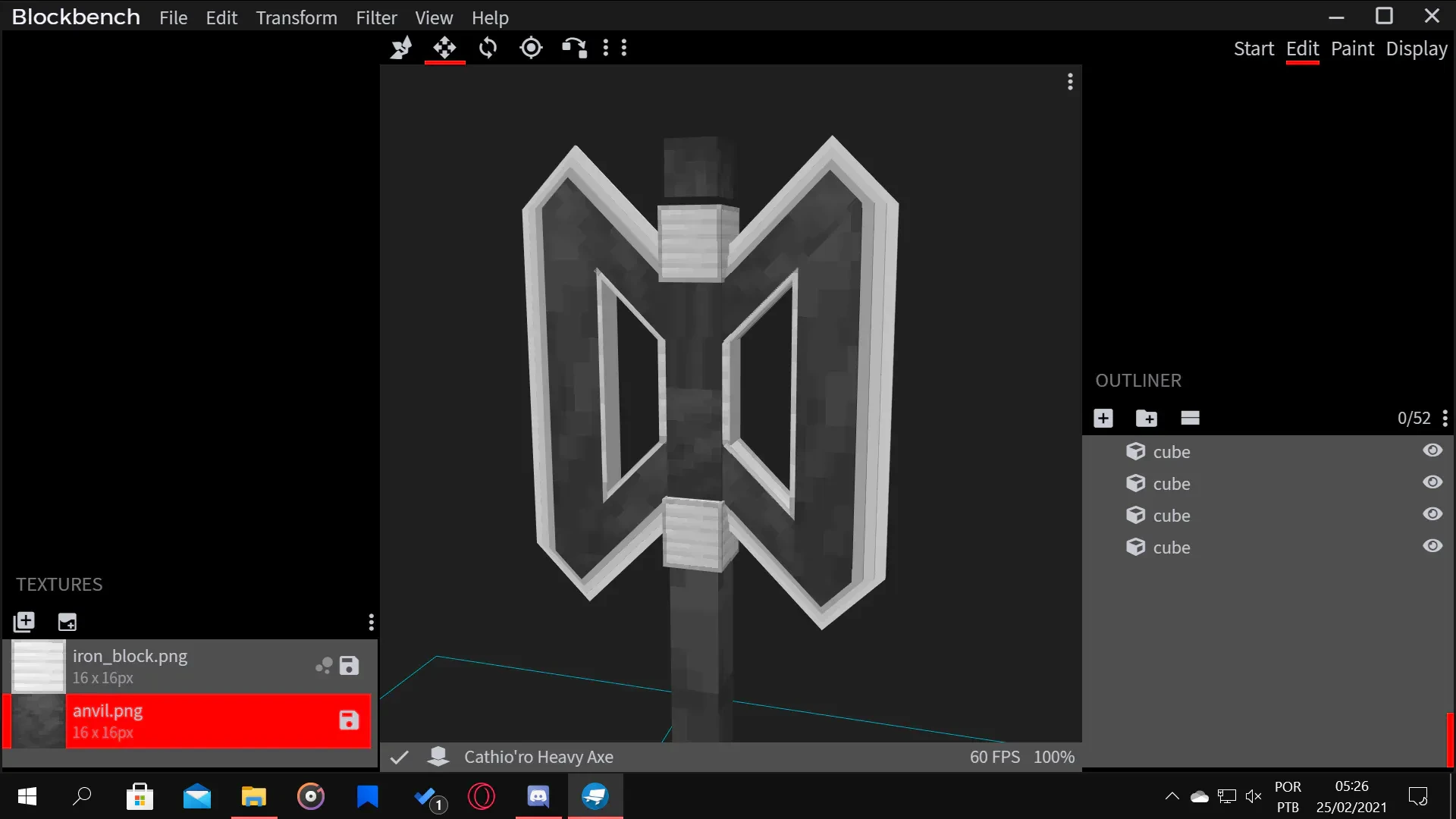Click the 100% zoom indicator
This screenshot has width=1456, height=819.
point(1054,757)
